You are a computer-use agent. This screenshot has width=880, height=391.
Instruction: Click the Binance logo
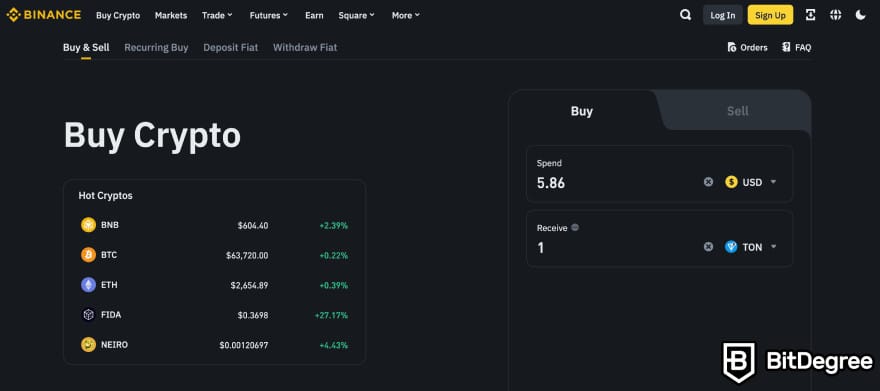(44, 15)
